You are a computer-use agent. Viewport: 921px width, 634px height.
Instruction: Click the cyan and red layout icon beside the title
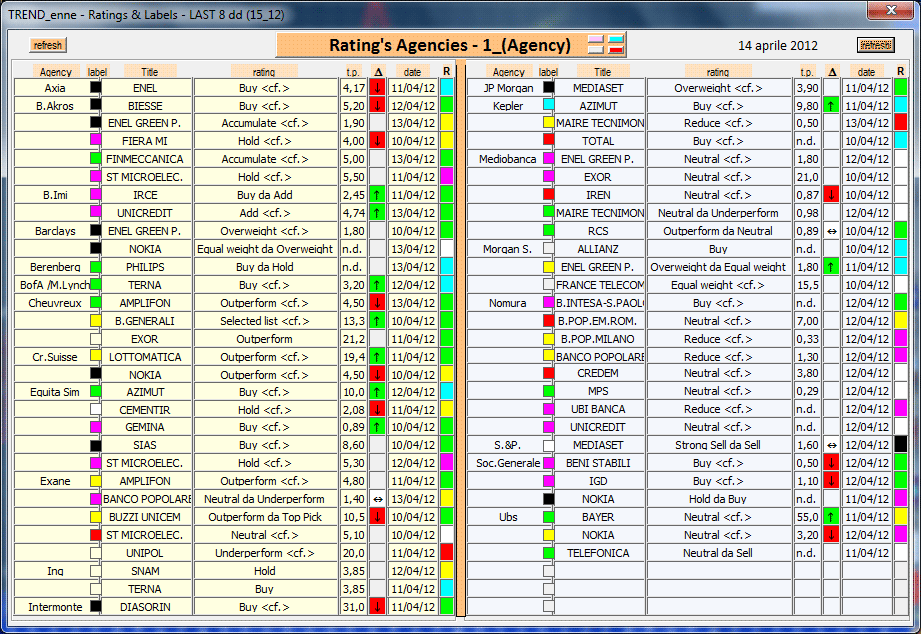coord(616,45)
